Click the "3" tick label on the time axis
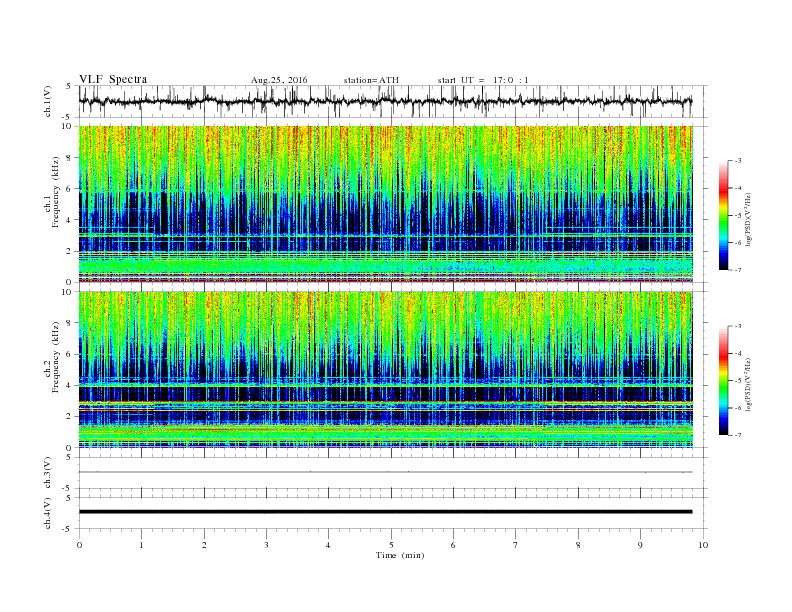 pyautogui.click(x=266, y=545)
